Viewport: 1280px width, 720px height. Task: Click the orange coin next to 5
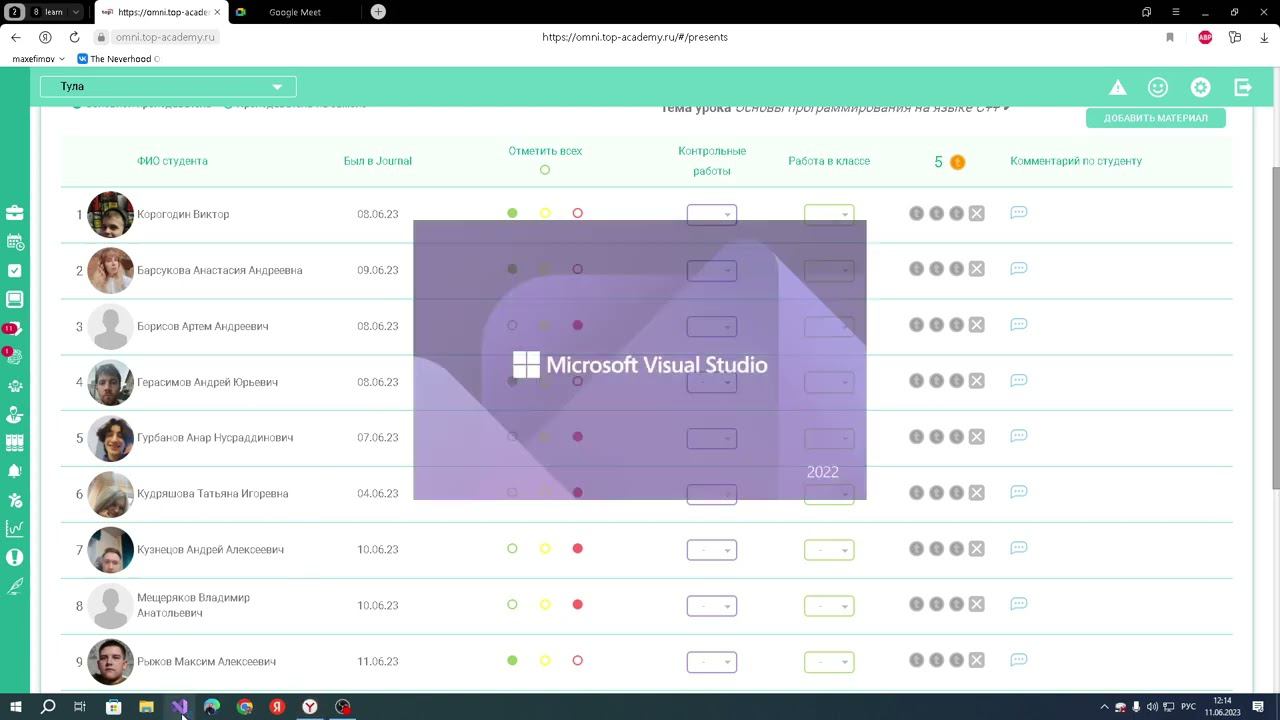(x=957, y=162)
